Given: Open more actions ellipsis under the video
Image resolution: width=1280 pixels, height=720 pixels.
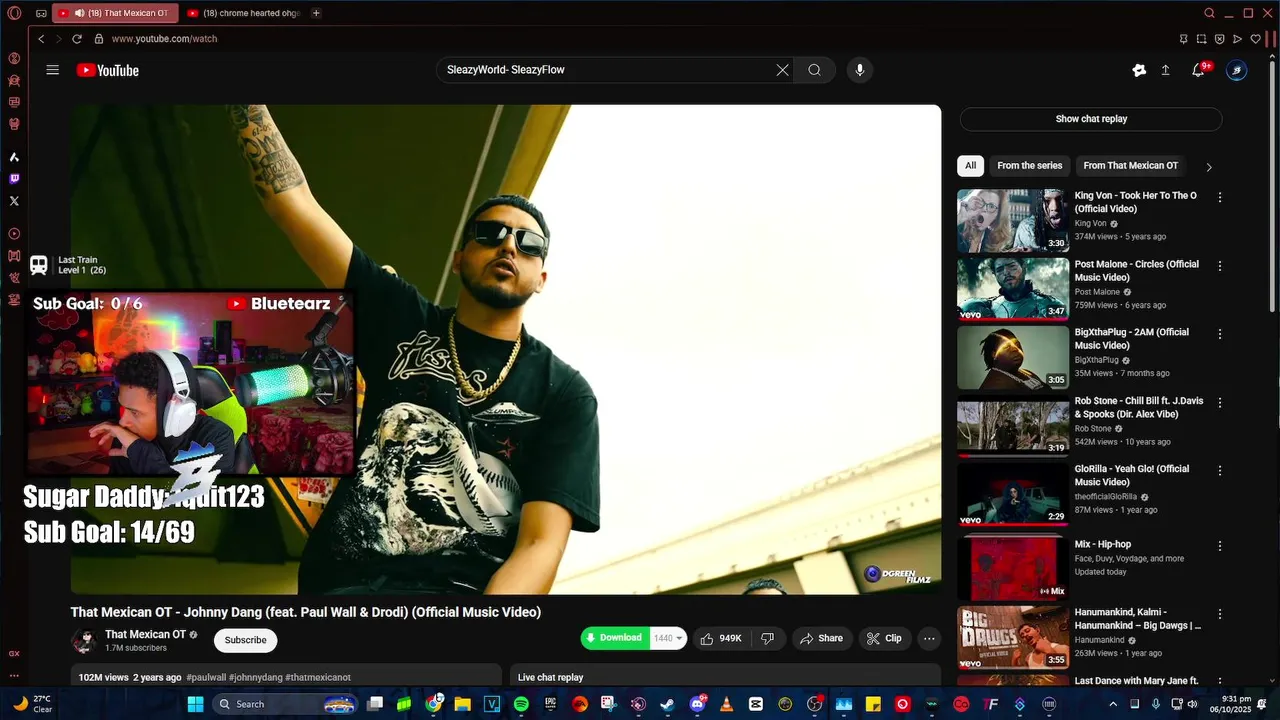Looking at the screenshot, I should coord(929,638).
